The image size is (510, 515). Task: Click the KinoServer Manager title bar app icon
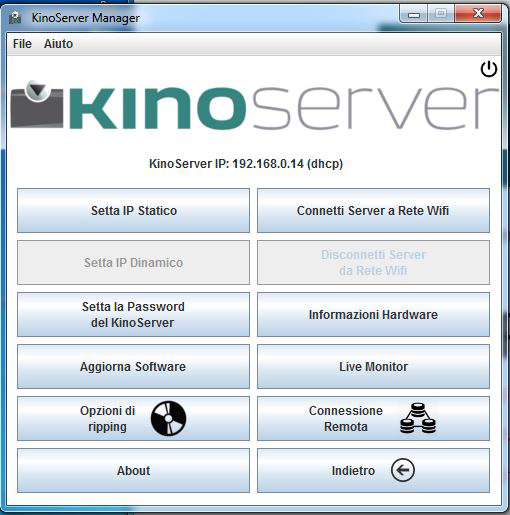15,18
